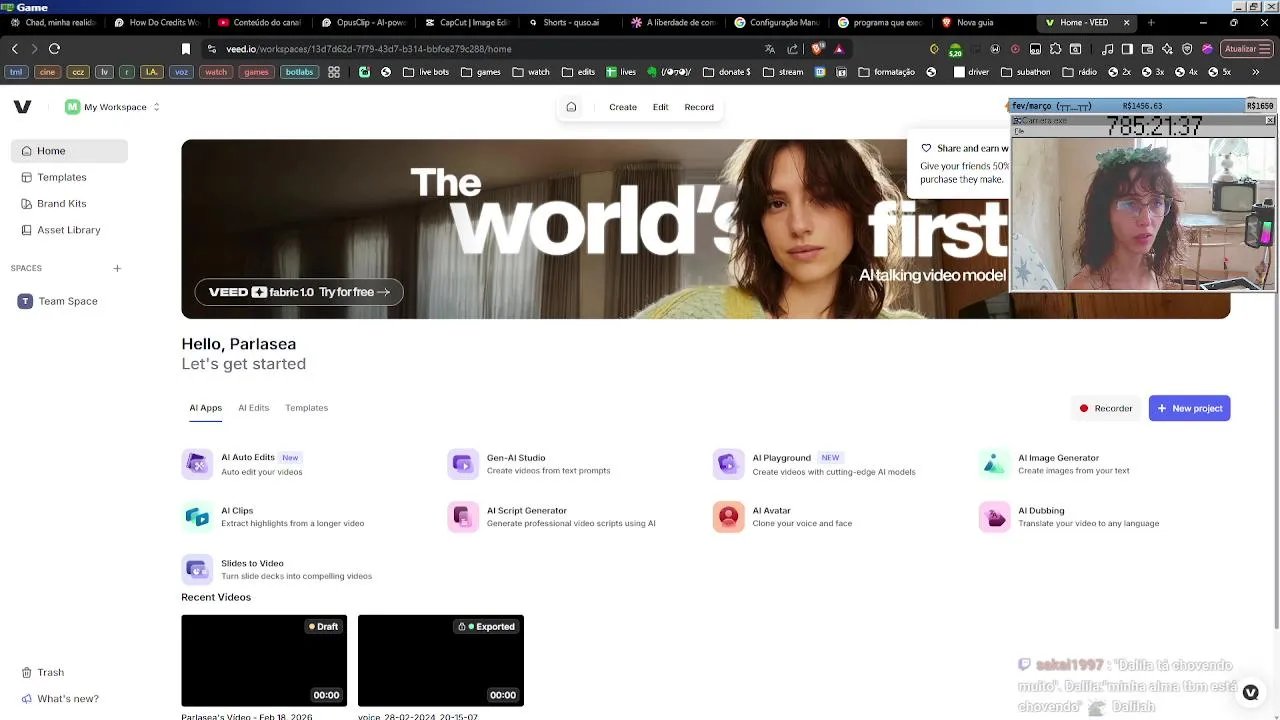Switch to the Nova guia browser tab
This screenshot has width=1280, height=720.
982,22
